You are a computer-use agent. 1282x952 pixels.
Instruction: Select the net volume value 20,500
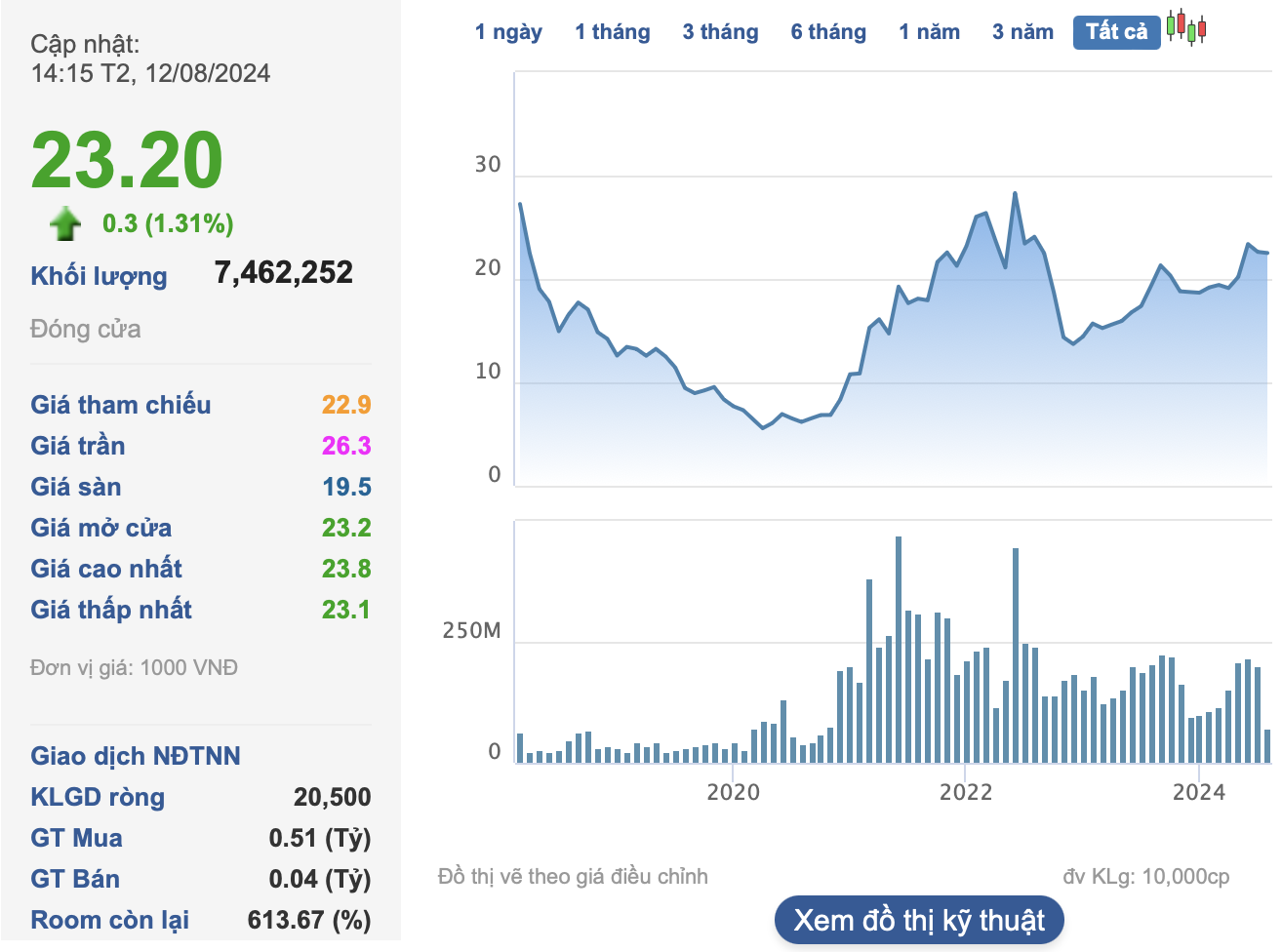333,797
